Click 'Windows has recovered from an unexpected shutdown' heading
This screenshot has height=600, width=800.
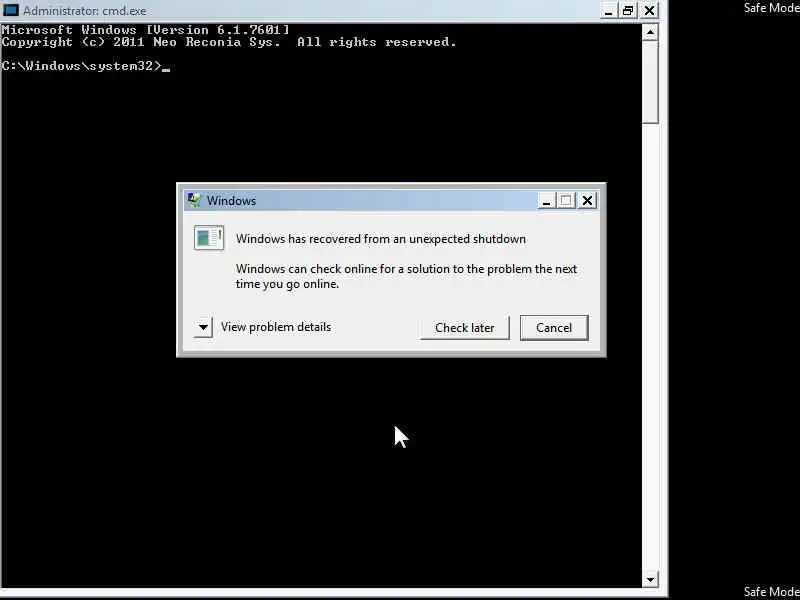[x=381, y=239]
